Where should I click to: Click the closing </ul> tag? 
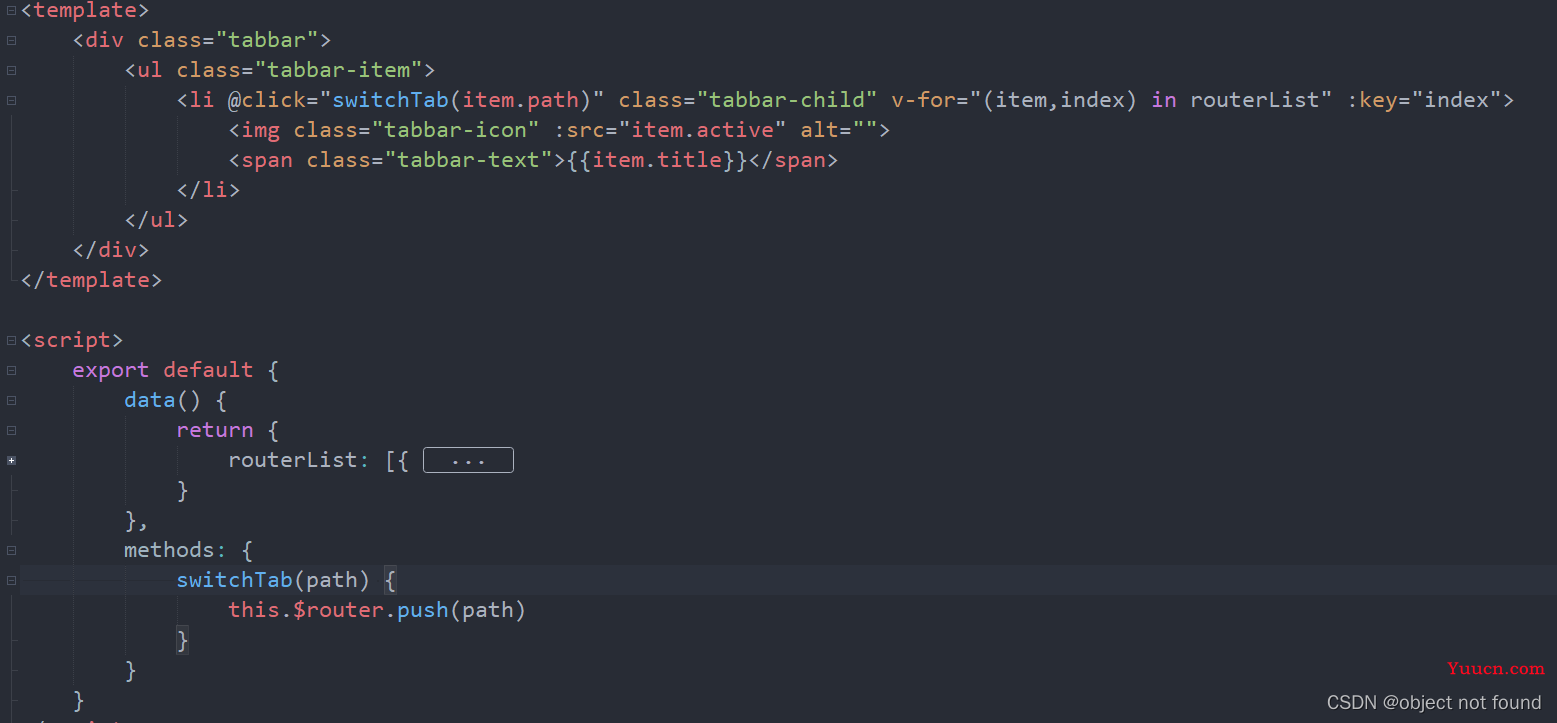[x=156, y=220]
